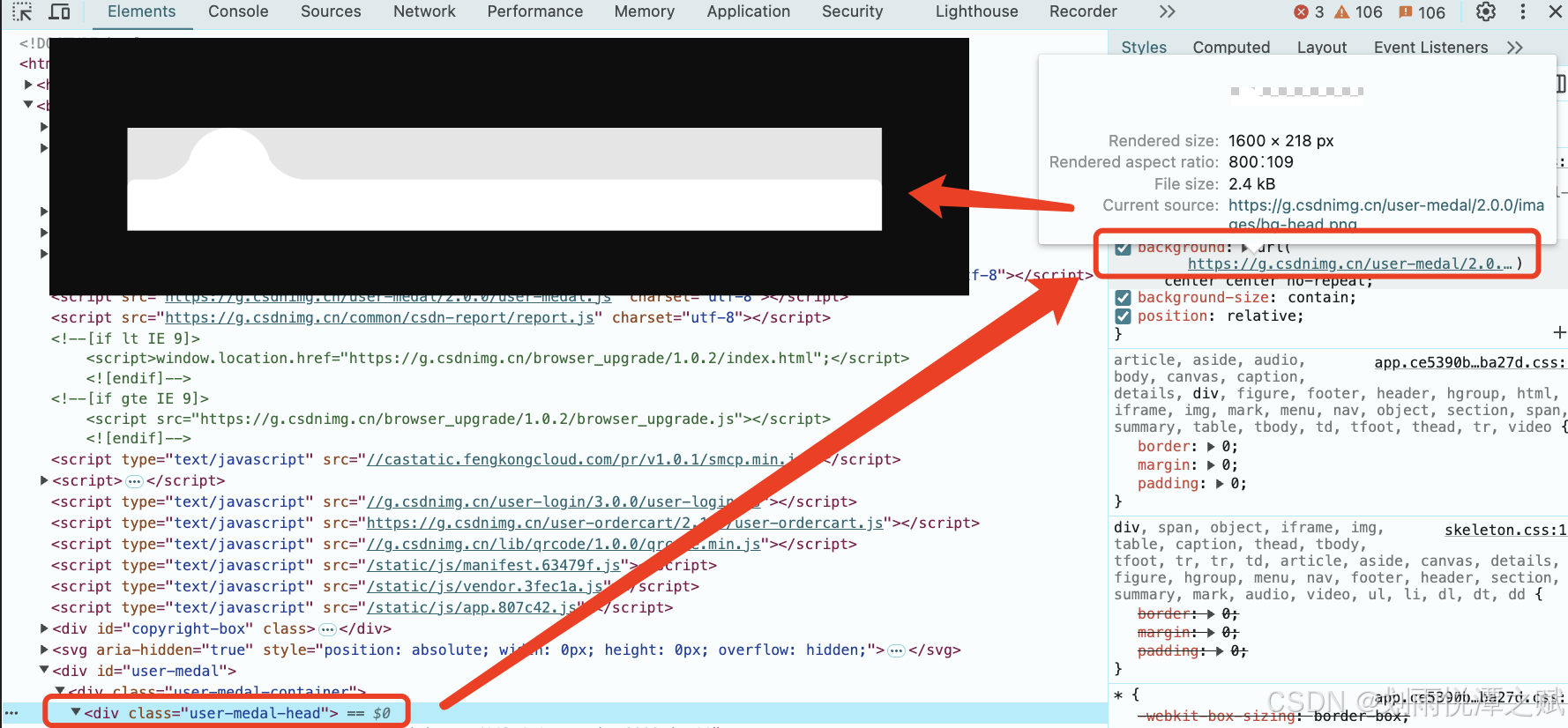Open the first app.ce5390b…ba27d.css source link
The height and width of the screenshot is (728, 1568).
click(1470, 362)
